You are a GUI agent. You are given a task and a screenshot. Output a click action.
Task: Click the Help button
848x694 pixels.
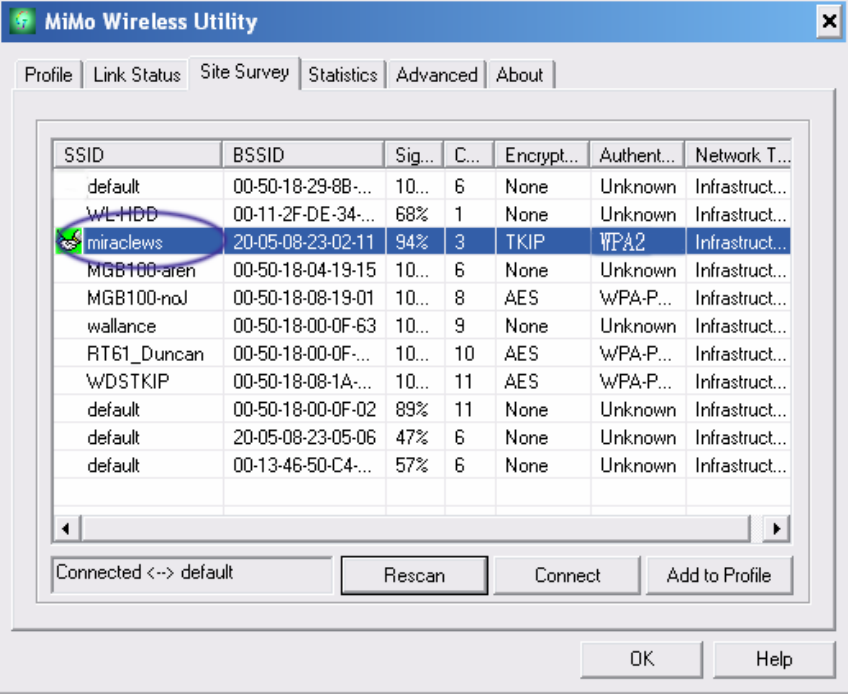coord(774,659)
